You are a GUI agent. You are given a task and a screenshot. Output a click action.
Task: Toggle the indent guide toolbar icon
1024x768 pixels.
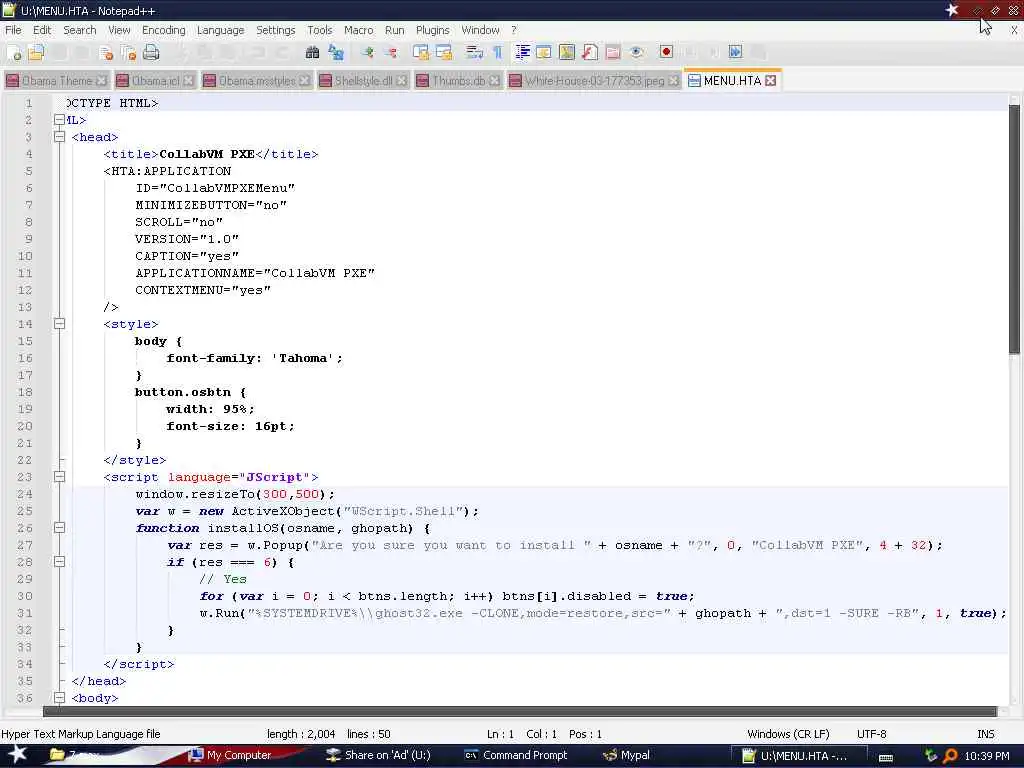pos(522,52)
